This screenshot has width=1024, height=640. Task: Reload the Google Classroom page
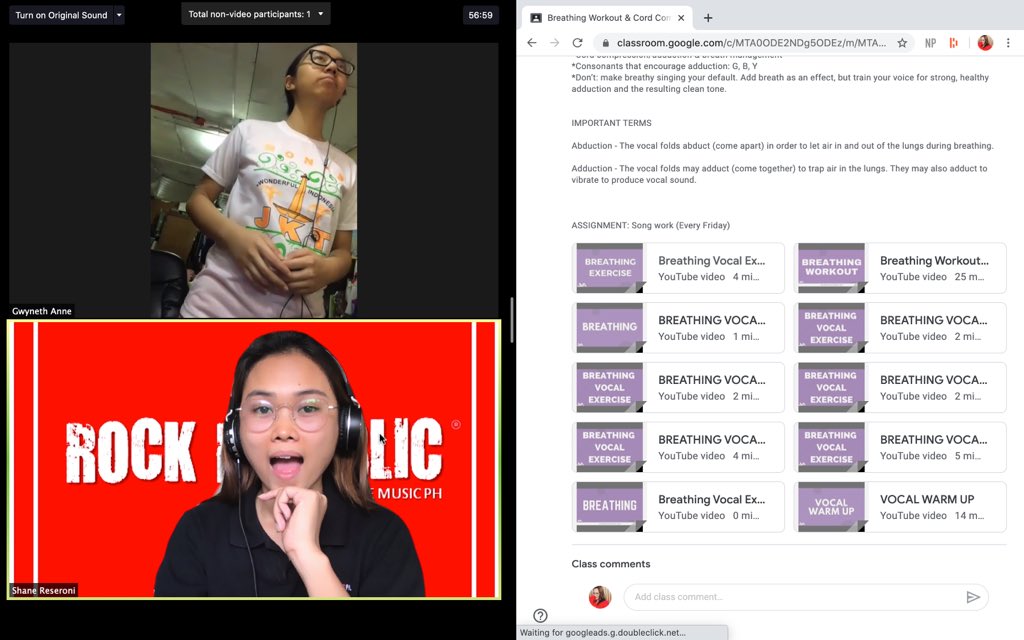pos(577,43)
